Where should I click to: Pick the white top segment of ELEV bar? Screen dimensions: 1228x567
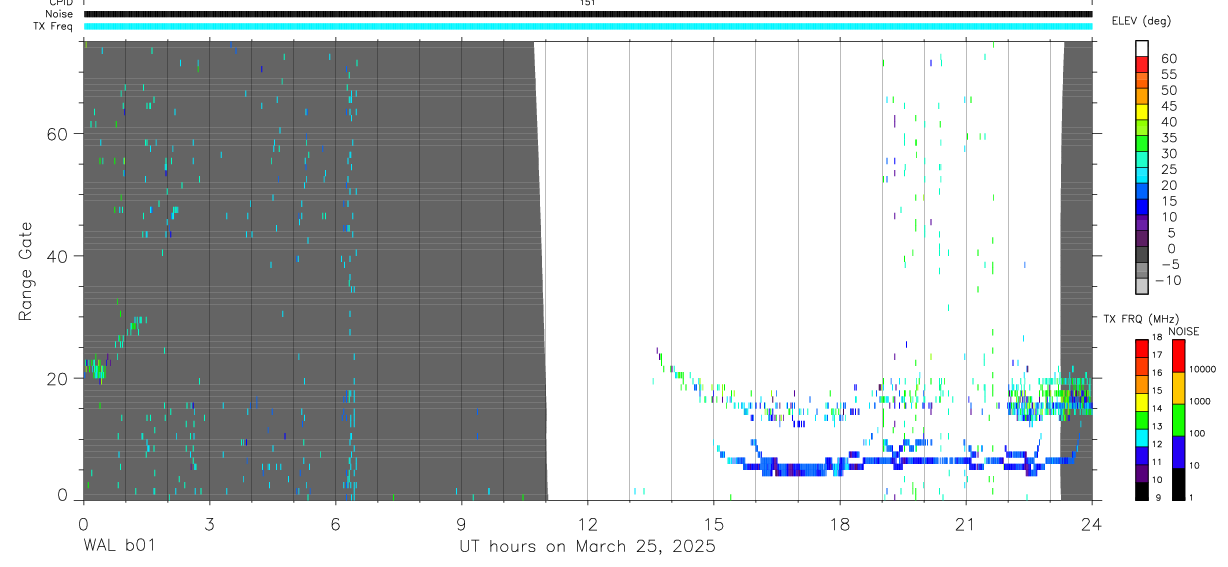click(x=1142, y=46)
